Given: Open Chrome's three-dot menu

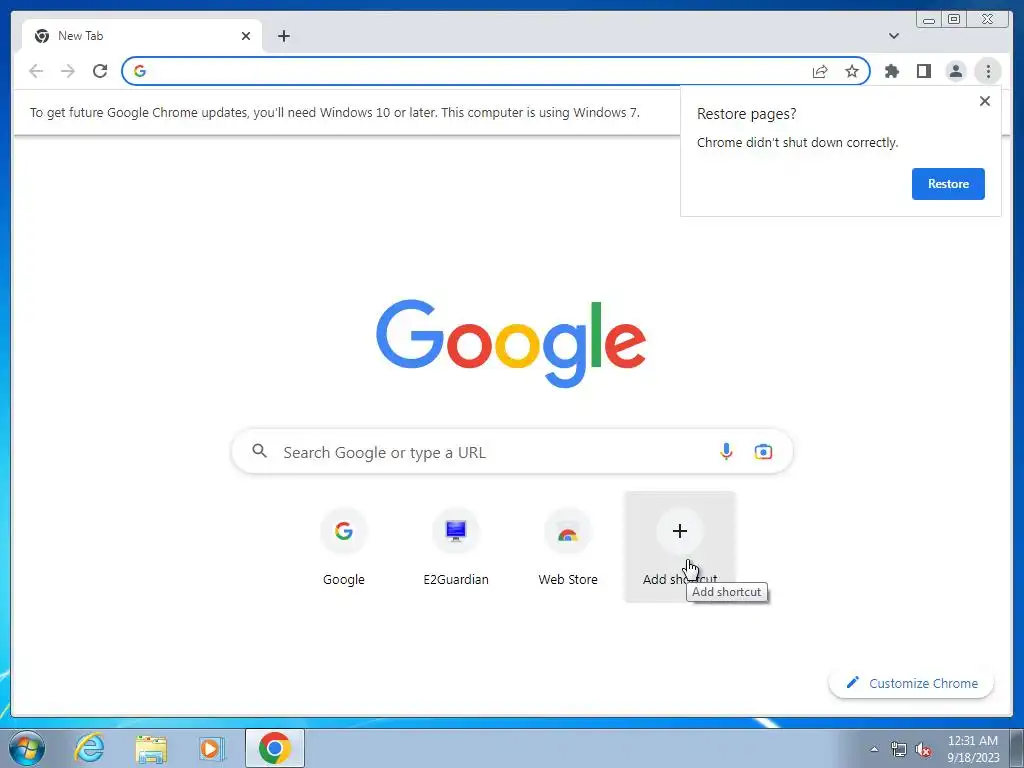Looking at the screenshot, I should point(988,71).
